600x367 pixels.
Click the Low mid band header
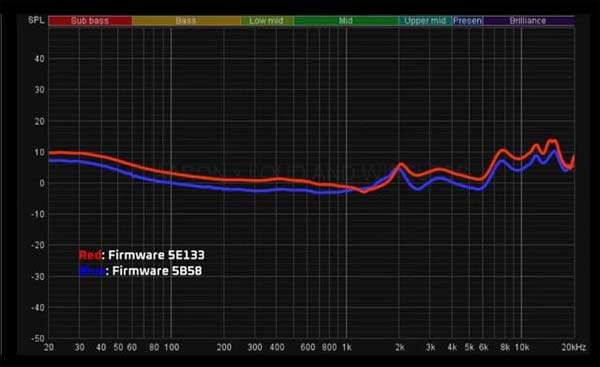[x=267, y=21]
